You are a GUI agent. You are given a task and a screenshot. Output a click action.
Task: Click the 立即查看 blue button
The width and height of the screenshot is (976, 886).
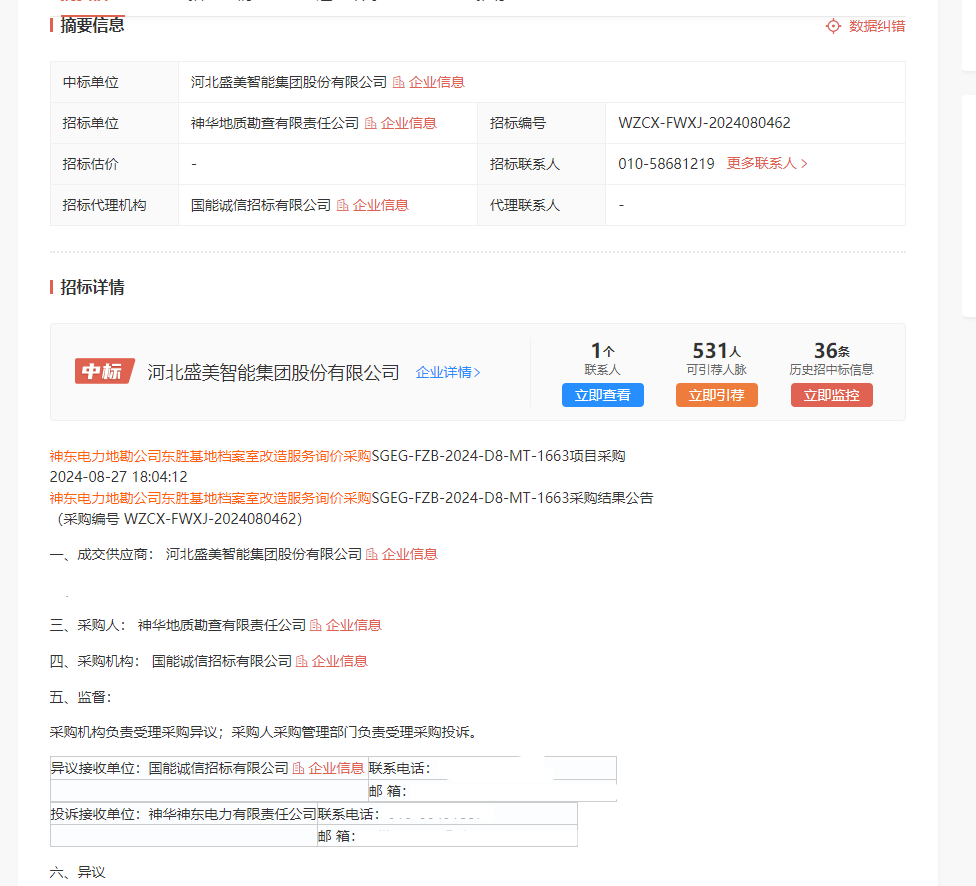603,395
